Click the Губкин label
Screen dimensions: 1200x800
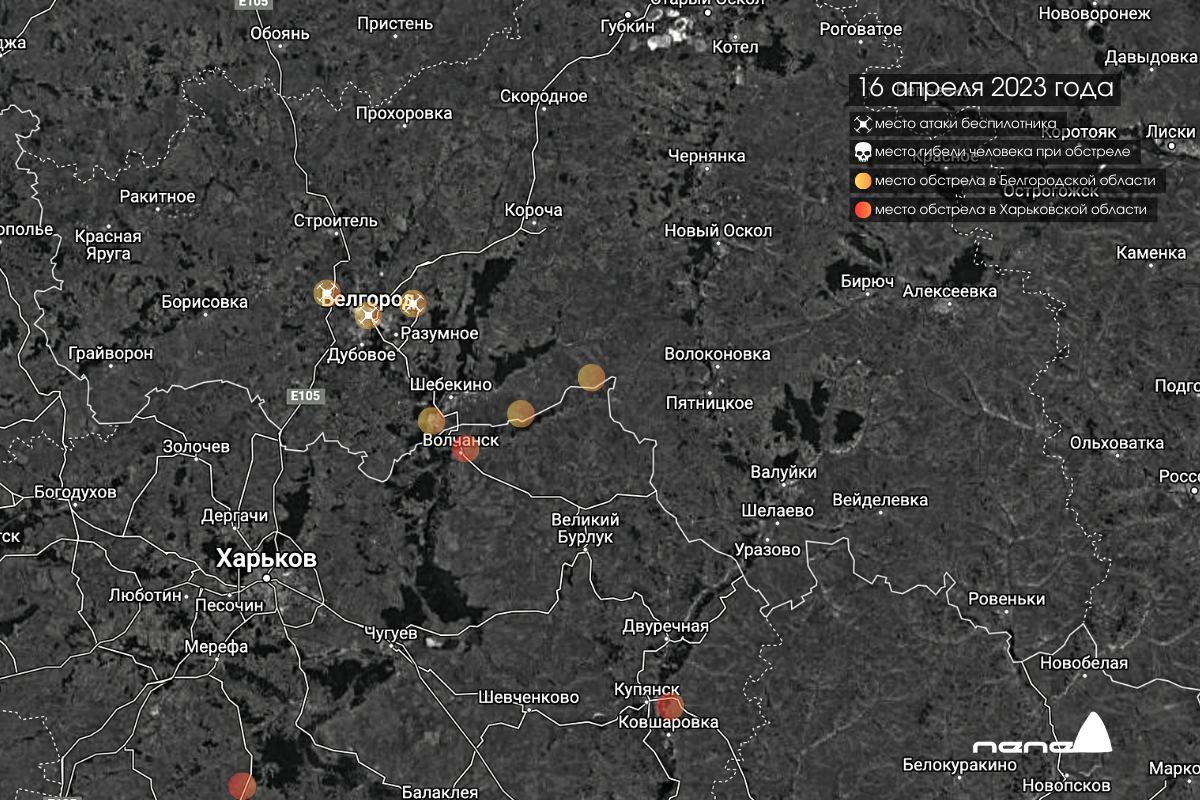coord(627,26)
